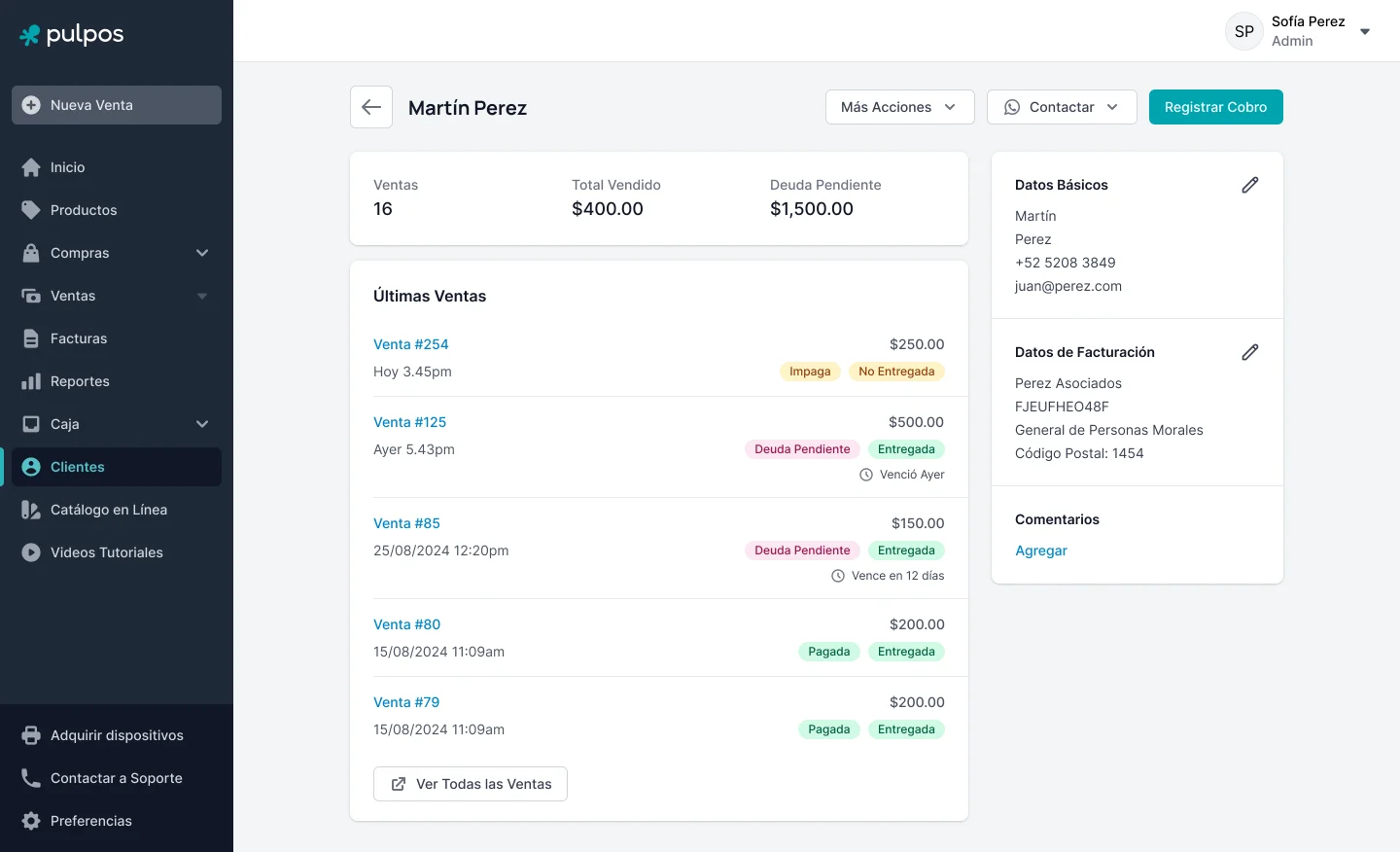The width and height of the screenshot is (1400, 852).
Task: Open the Venta #125 link
Action: (410, 422)
